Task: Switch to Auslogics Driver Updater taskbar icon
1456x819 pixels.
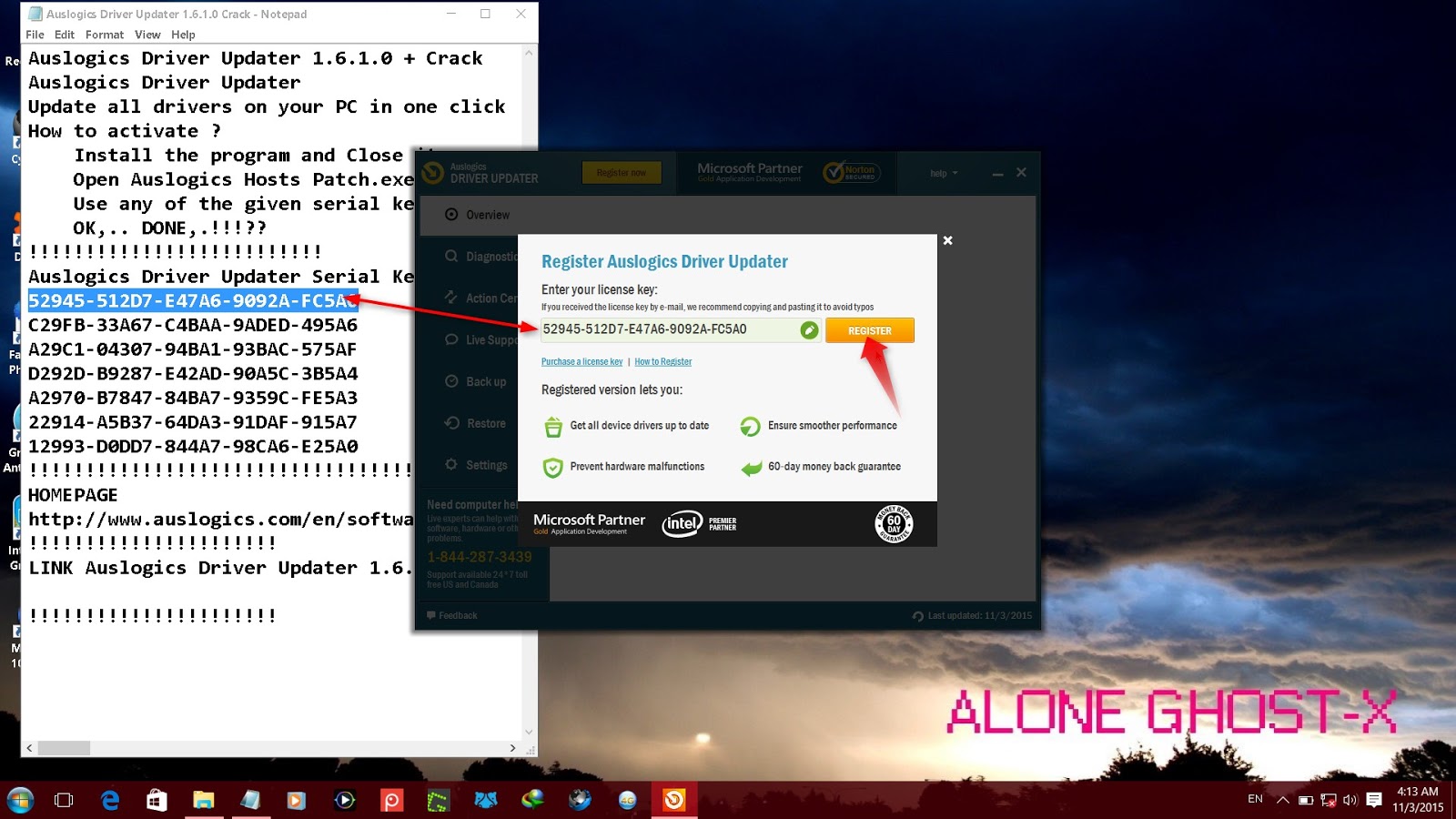Action: [674, 801]
